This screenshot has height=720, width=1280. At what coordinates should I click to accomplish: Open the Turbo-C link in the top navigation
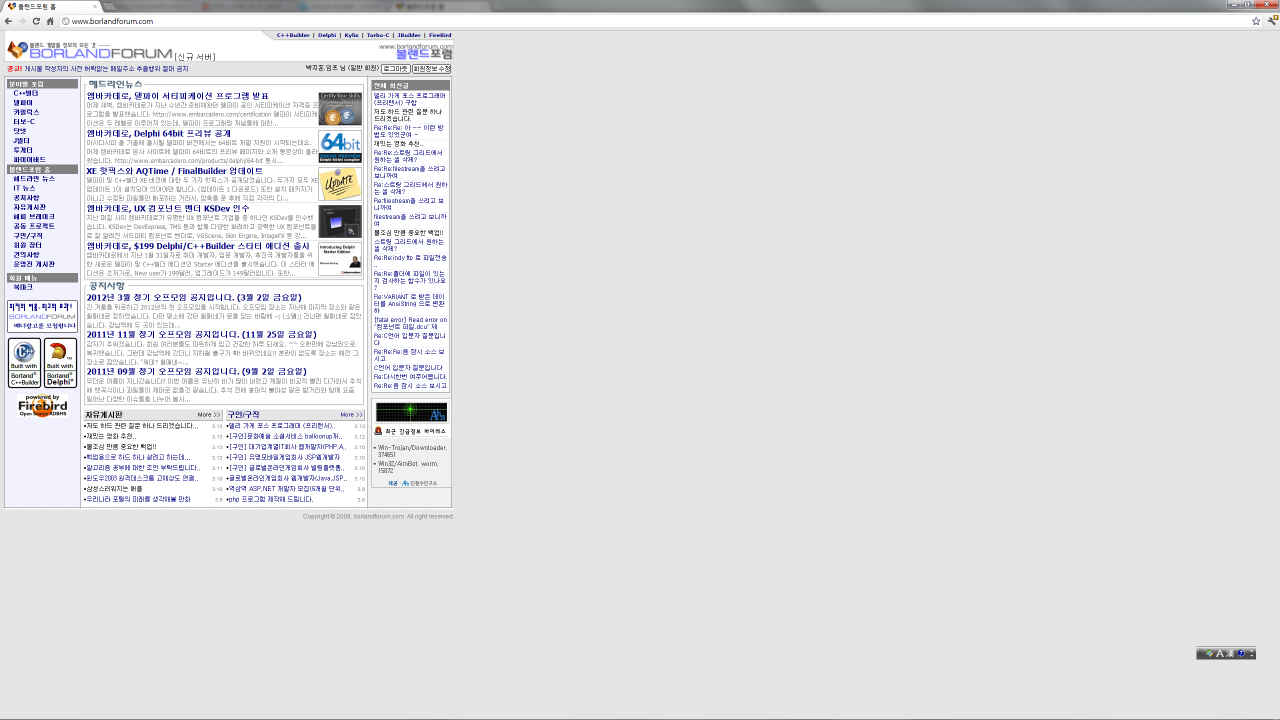tap(378, 35)
